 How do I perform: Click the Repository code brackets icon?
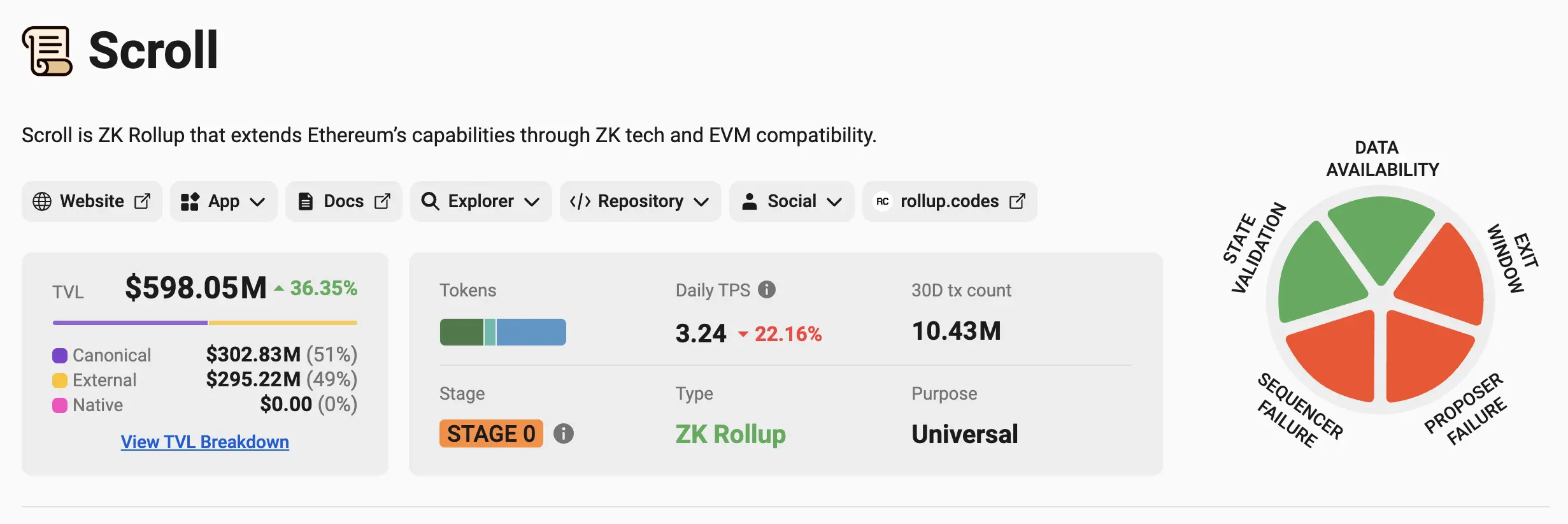point(580,201)
